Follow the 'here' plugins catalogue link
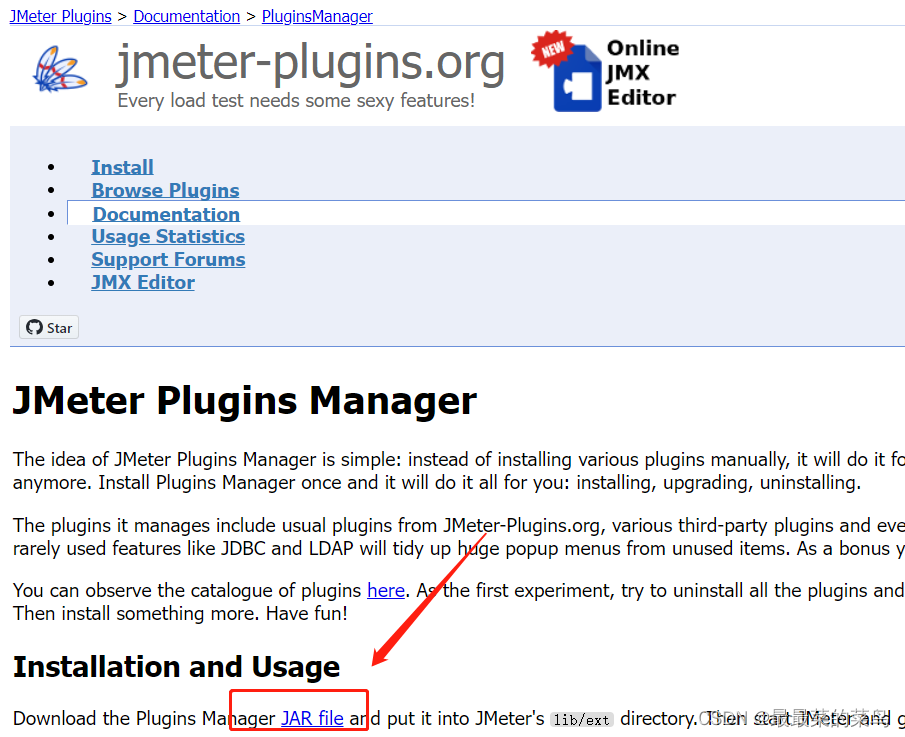The width and height of the screenshot is (905, 737). (386, 590)
